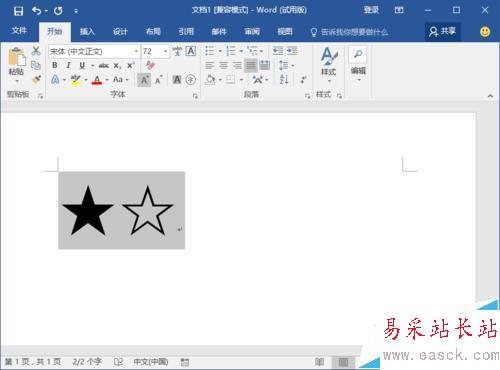The image size is (500, 370).
Task: Toggle distributed alignment
Action: (x=265, y=65)
